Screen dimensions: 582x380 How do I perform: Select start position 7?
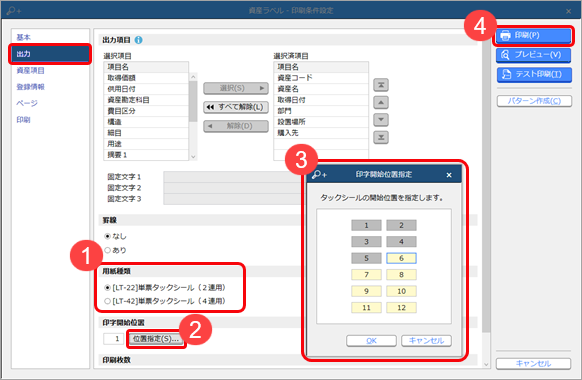(x=366, y=275)
